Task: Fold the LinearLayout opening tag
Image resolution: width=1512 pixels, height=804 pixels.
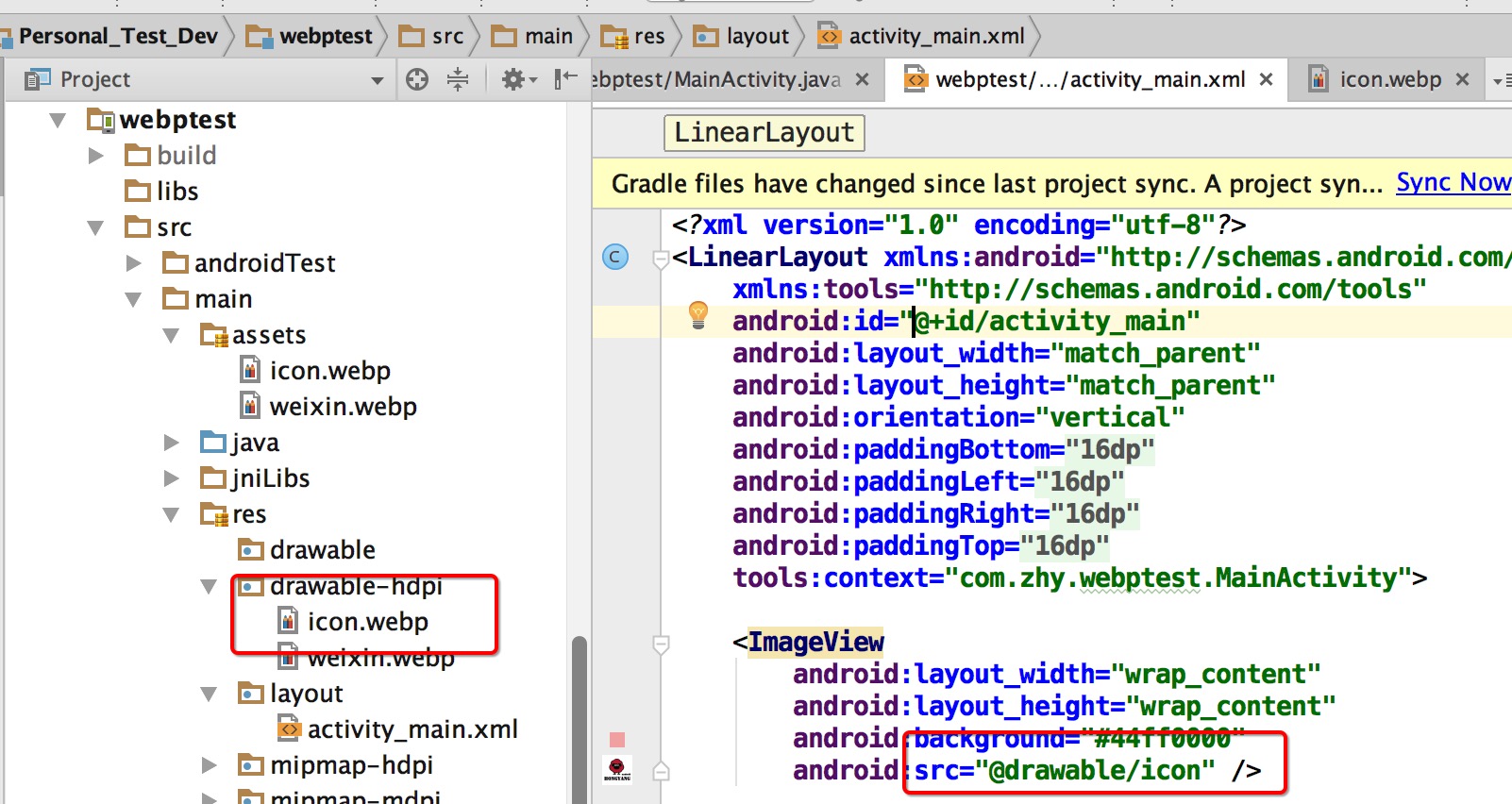Action: [662, 258]
